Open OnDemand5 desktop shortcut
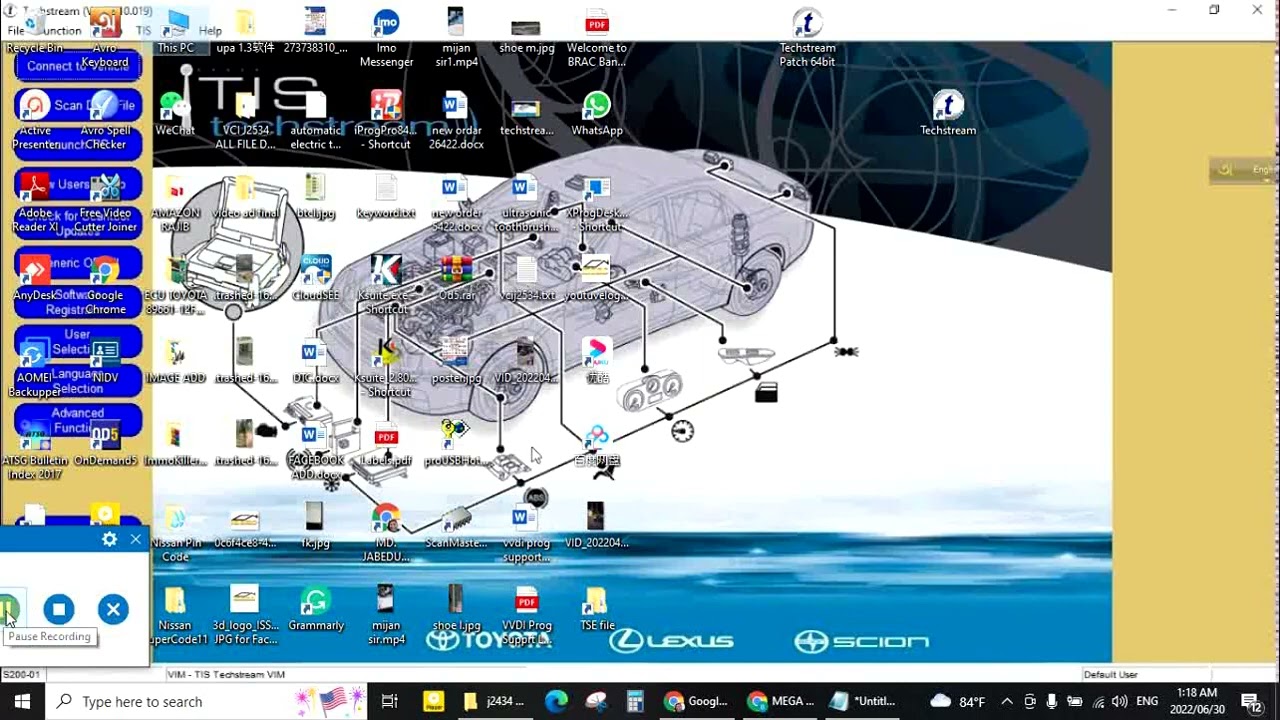 105,443
